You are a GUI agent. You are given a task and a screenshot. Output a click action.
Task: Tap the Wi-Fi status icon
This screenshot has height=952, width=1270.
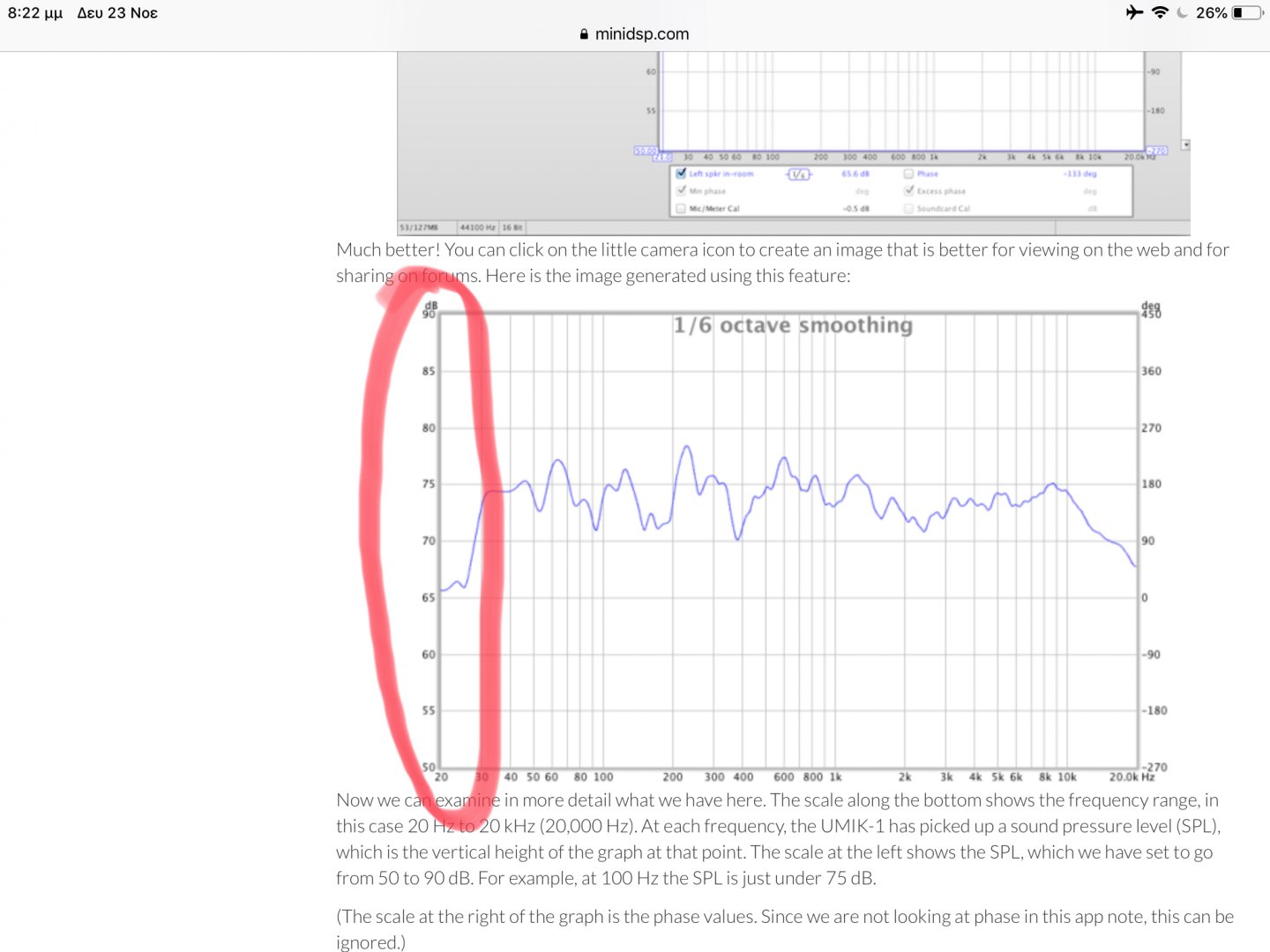click(1161, 12)
